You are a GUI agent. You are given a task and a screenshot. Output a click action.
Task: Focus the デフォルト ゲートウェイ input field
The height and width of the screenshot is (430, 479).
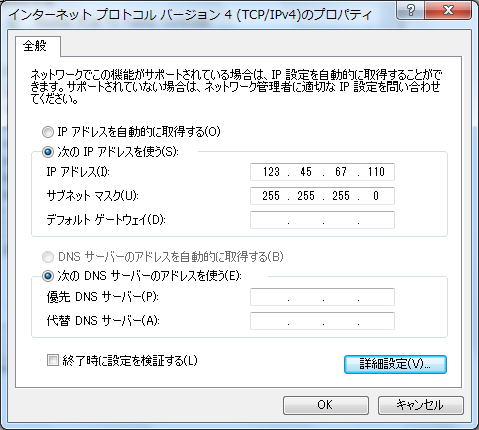click(322, 220)
